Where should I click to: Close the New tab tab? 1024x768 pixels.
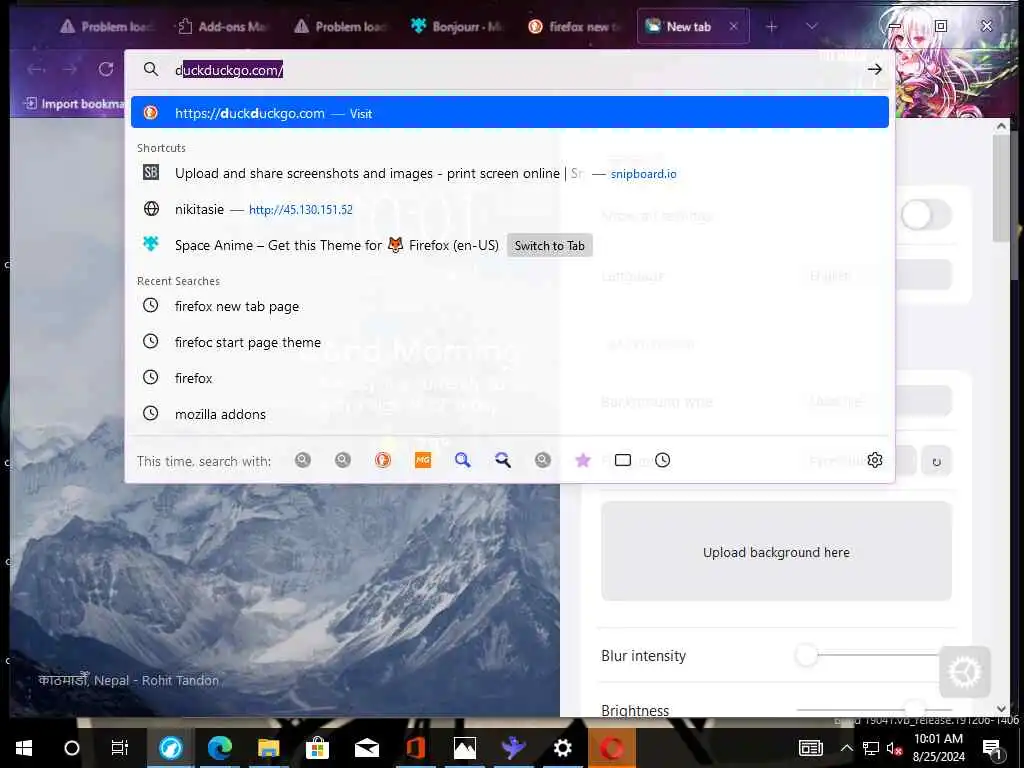[733, 26]
